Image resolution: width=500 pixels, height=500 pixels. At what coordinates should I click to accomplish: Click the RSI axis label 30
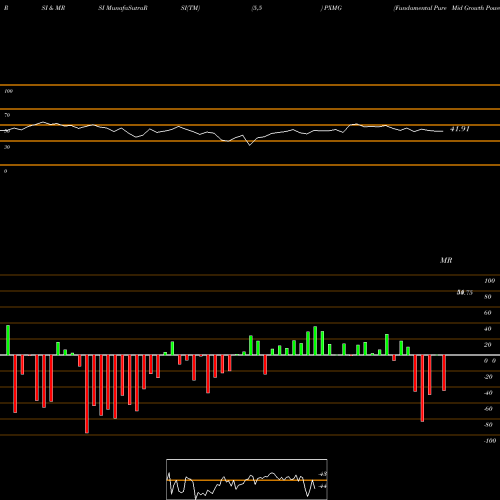click(7, 147)
